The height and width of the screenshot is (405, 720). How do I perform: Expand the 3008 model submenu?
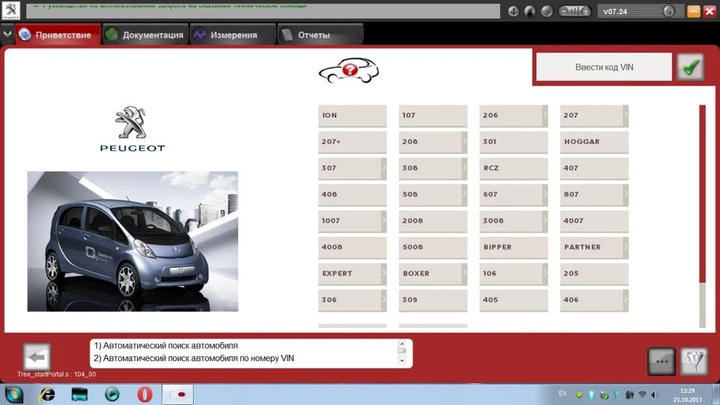545,221
